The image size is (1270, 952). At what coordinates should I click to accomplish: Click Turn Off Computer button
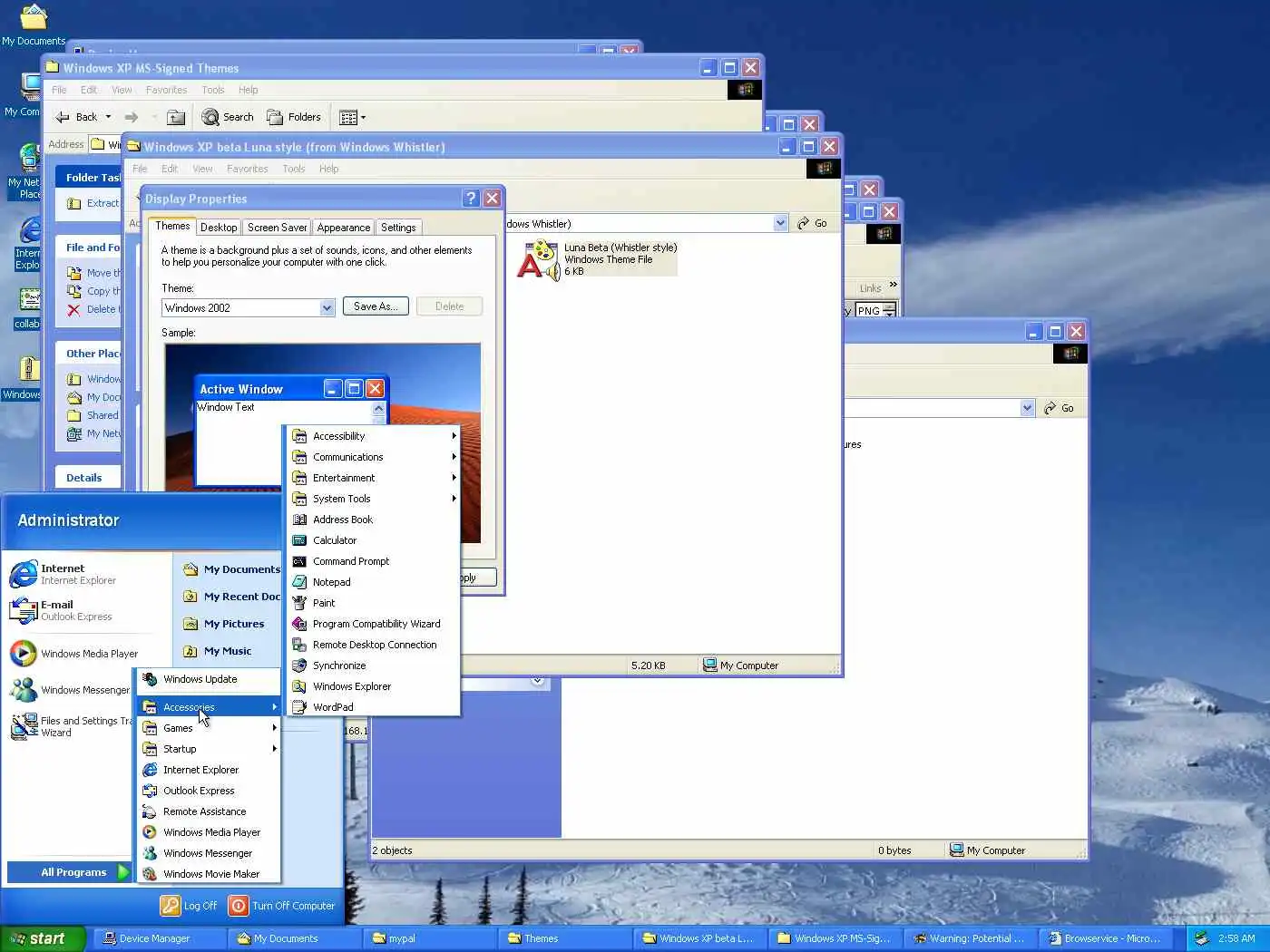coord(282,906)
